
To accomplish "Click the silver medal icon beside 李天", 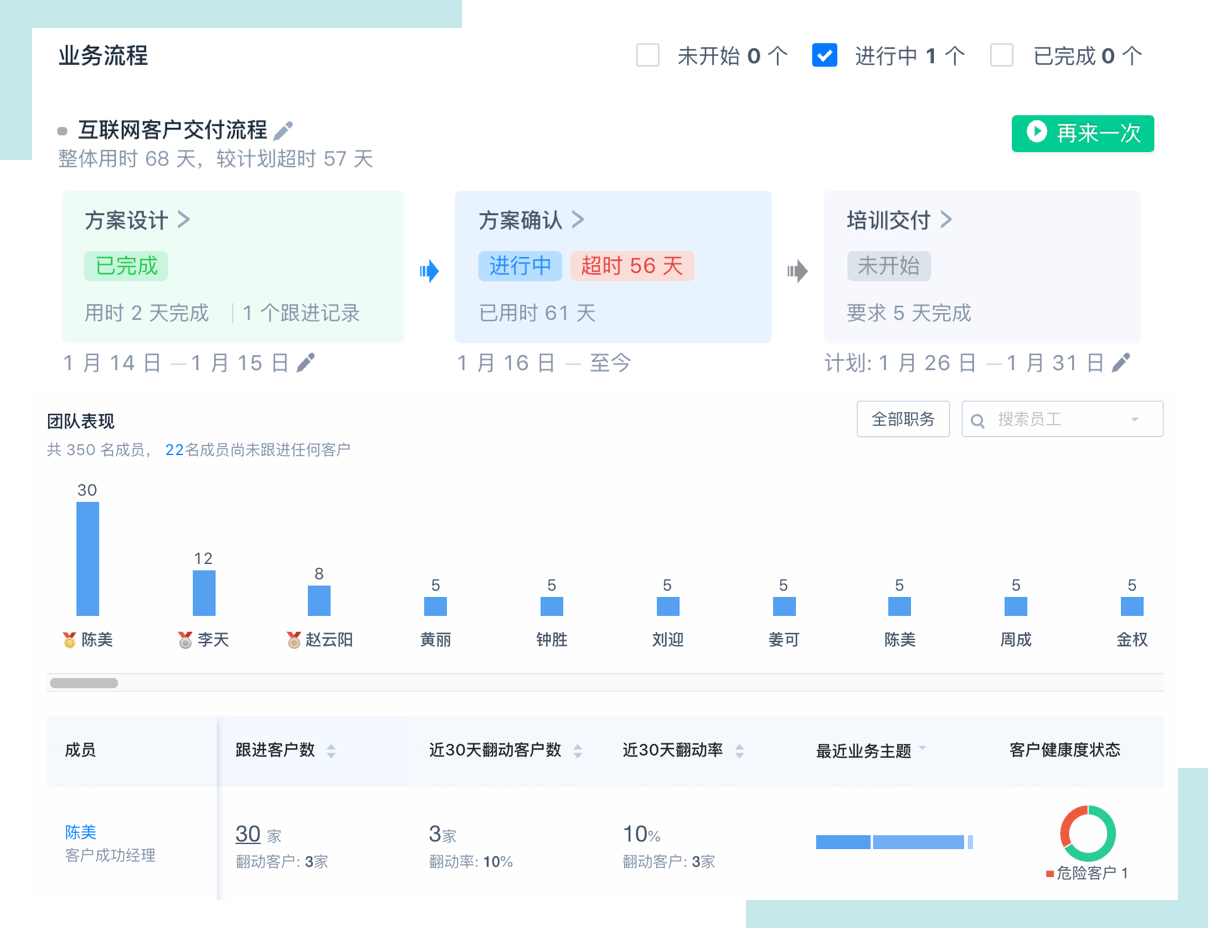I will 185,640.
